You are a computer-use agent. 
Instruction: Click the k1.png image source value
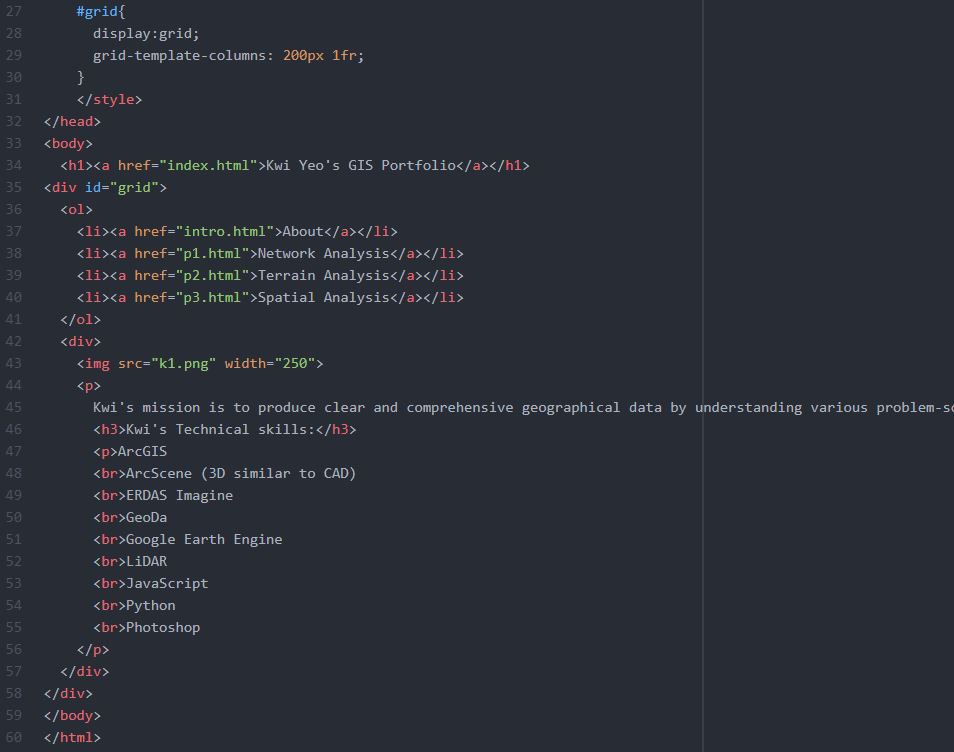182,363
